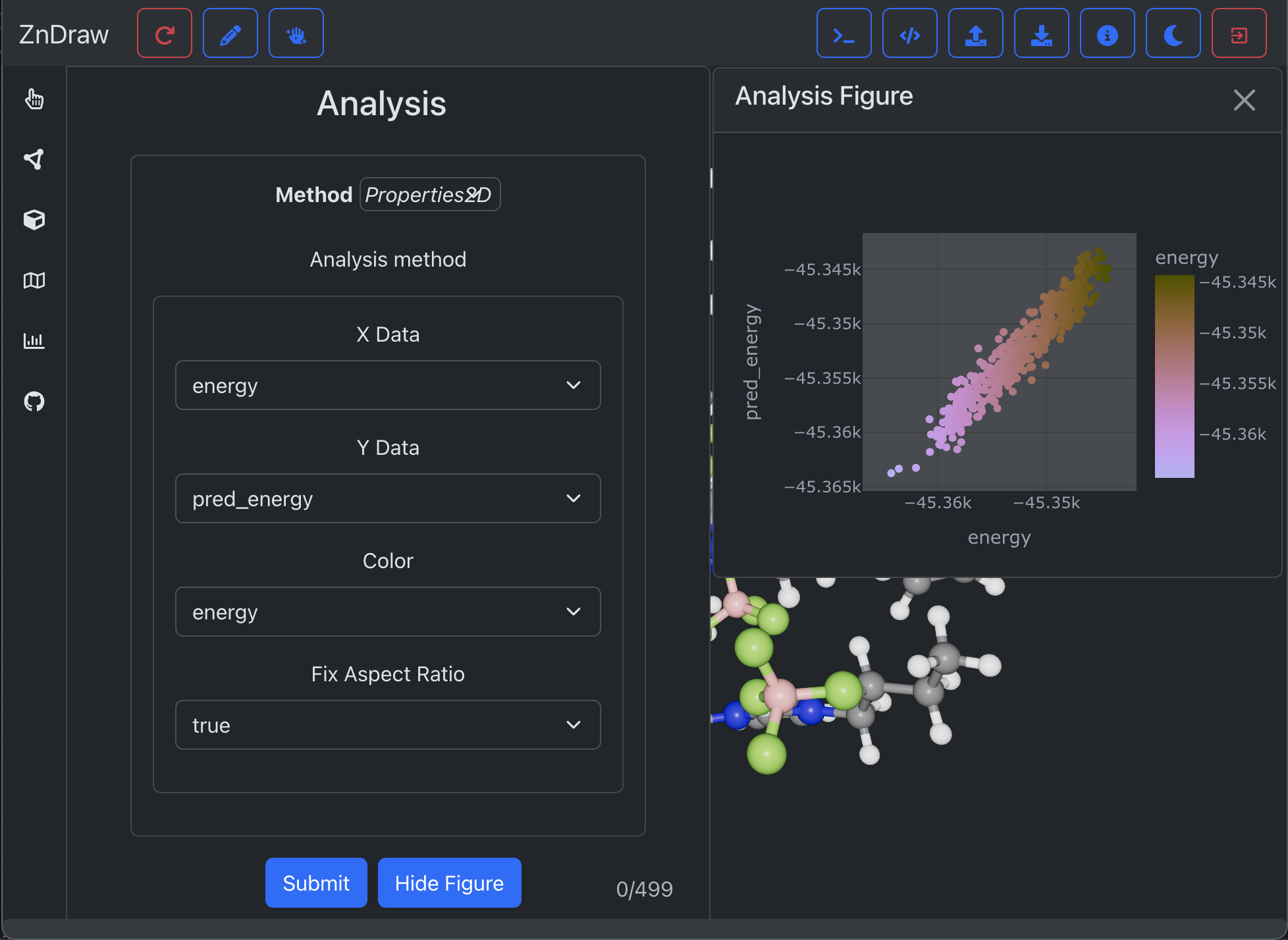This screenshot has height=940, width=1288.
Task: Toggle dark mode with moon icon
Action: click(1173, 34)
